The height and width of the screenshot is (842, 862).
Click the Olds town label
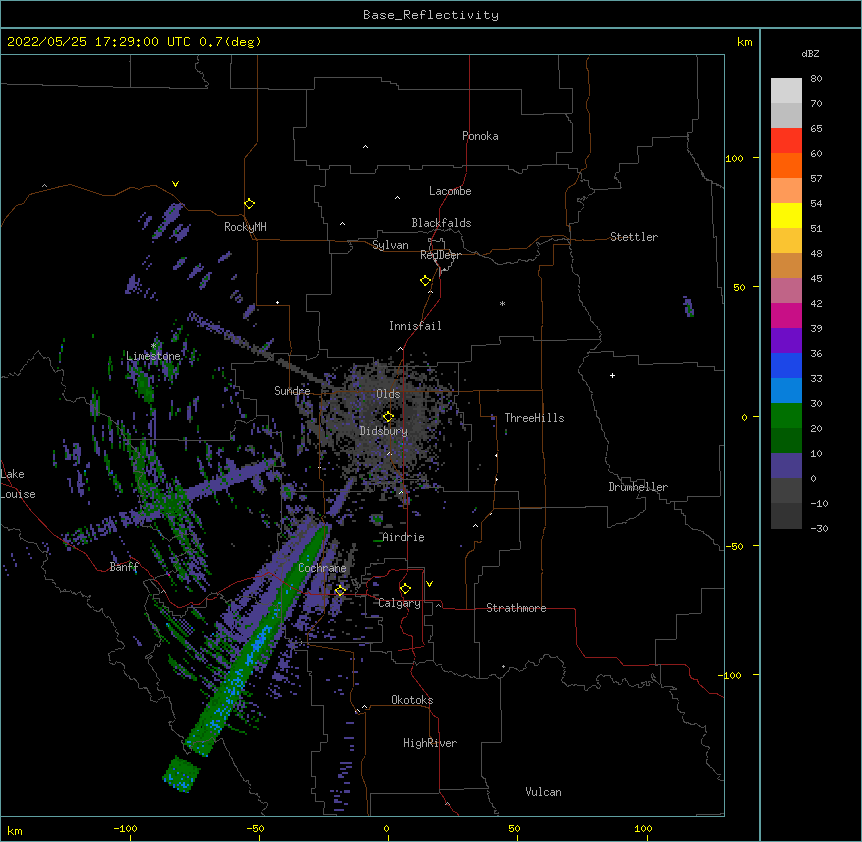click(388, 394)
